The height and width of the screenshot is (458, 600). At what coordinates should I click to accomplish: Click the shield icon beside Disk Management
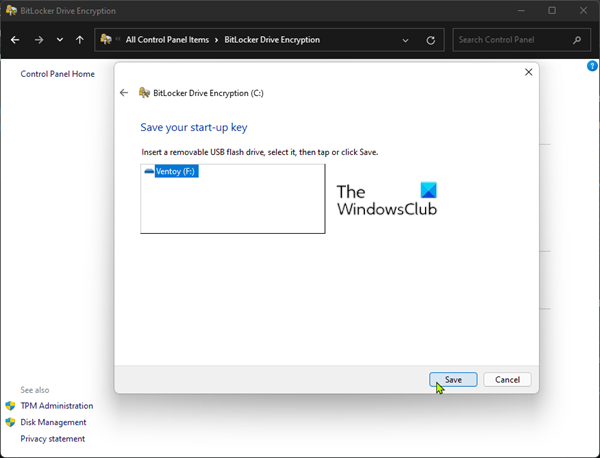coord(10,422)
